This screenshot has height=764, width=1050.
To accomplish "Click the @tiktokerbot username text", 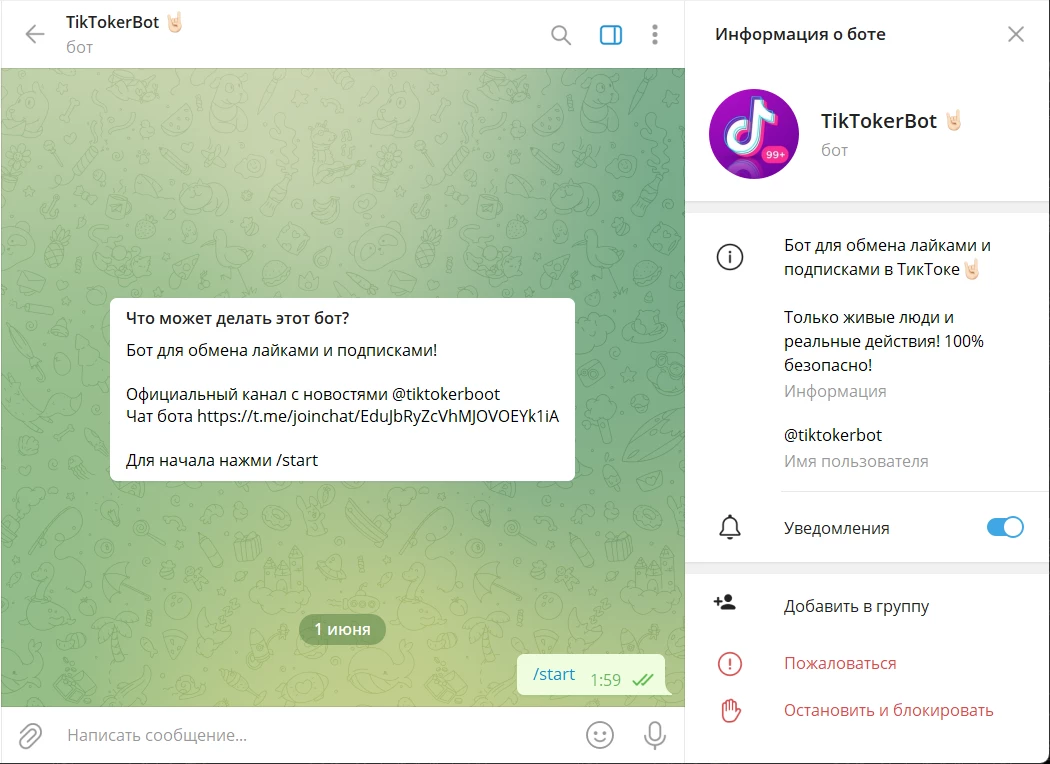I will (833, 435).
